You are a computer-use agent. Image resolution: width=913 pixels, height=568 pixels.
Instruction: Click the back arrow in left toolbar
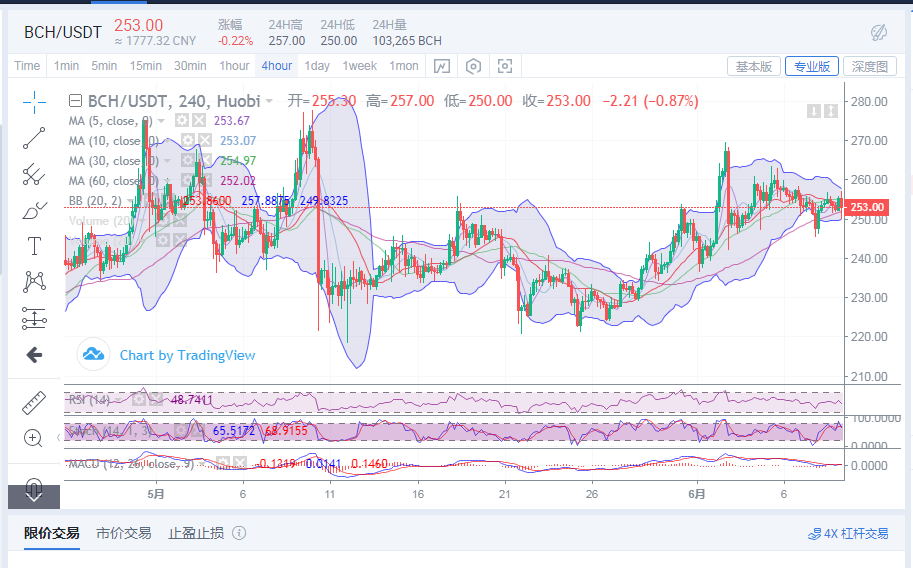click(x=34, y=355)
